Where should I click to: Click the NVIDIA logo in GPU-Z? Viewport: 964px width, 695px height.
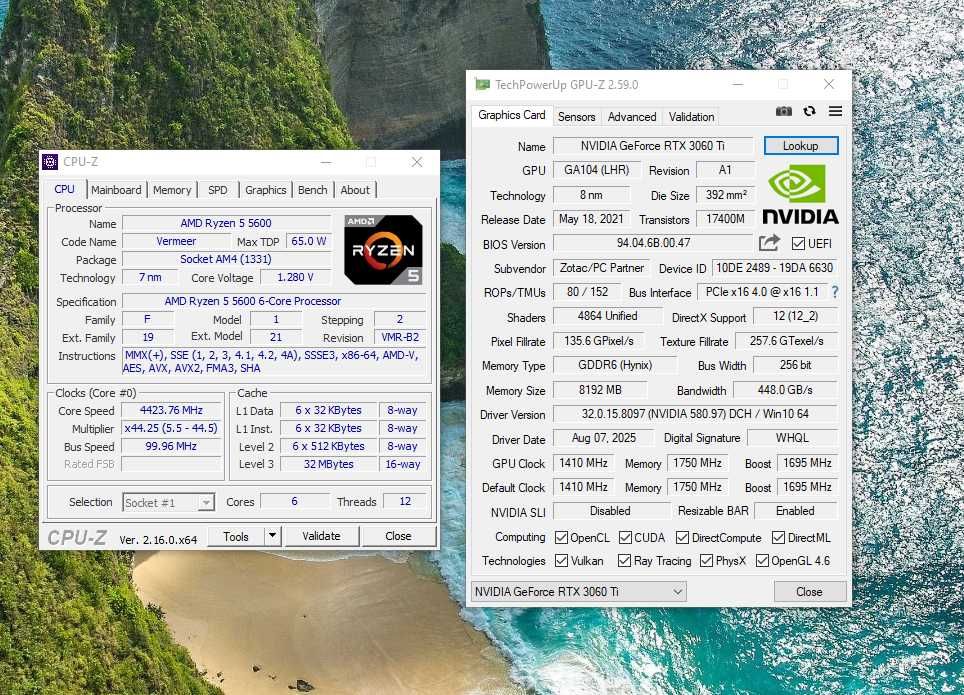click(800, 195)
